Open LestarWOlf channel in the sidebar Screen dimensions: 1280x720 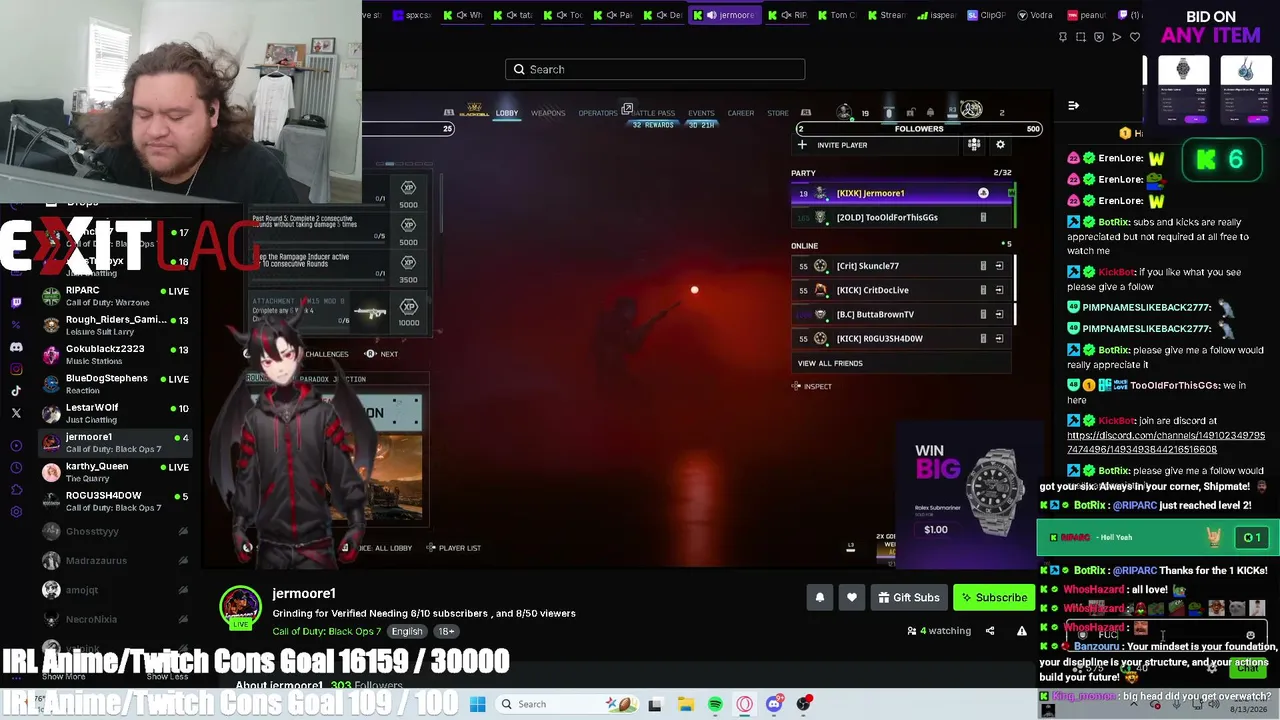click(114, 413)
